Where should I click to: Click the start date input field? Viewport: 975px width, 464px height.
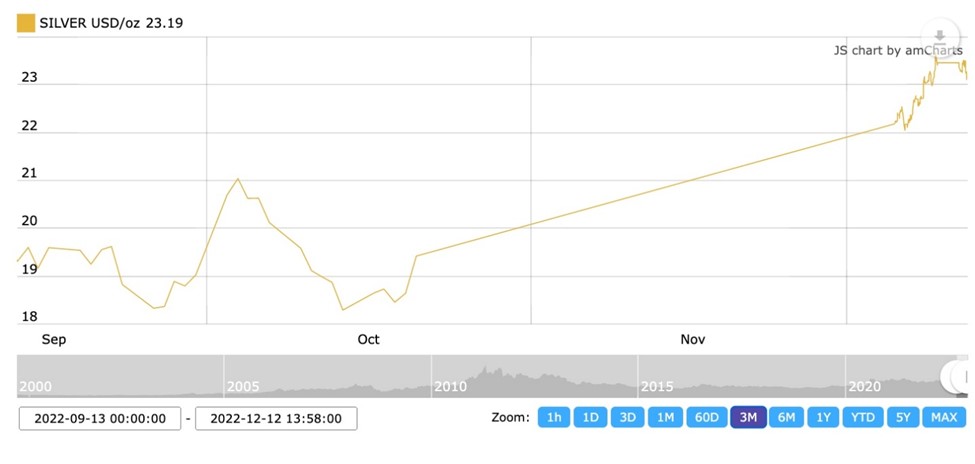[100, 419]
